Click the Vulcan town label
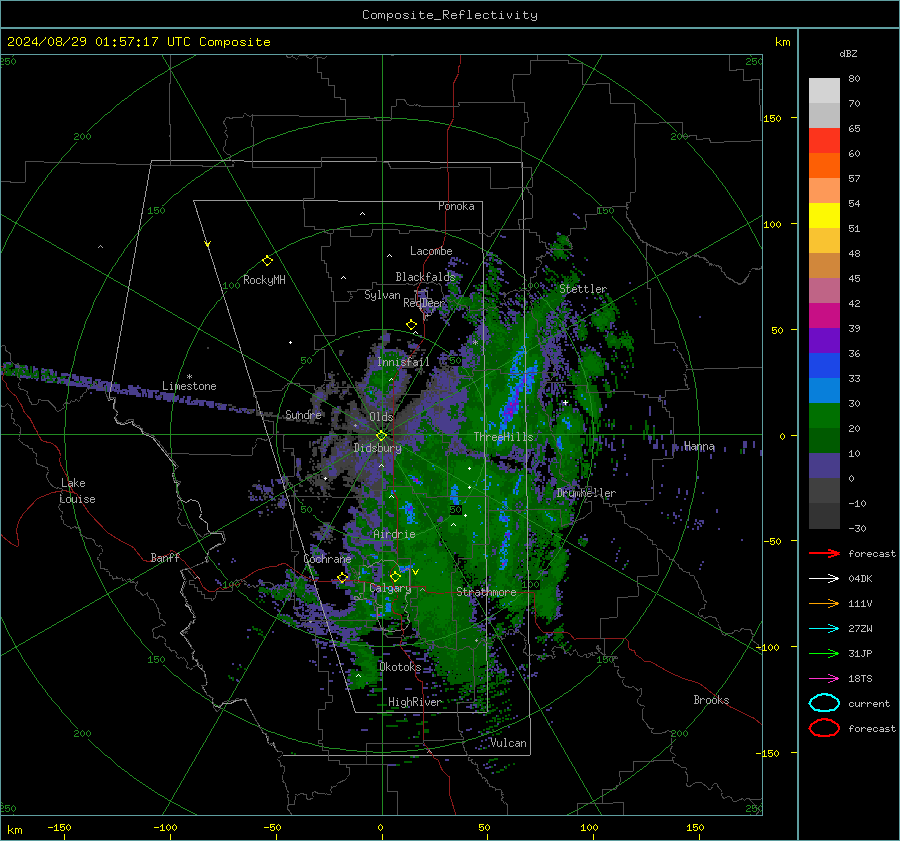This screenshot has height=841, width=900. pyautogui.click(x=509, y=743)
